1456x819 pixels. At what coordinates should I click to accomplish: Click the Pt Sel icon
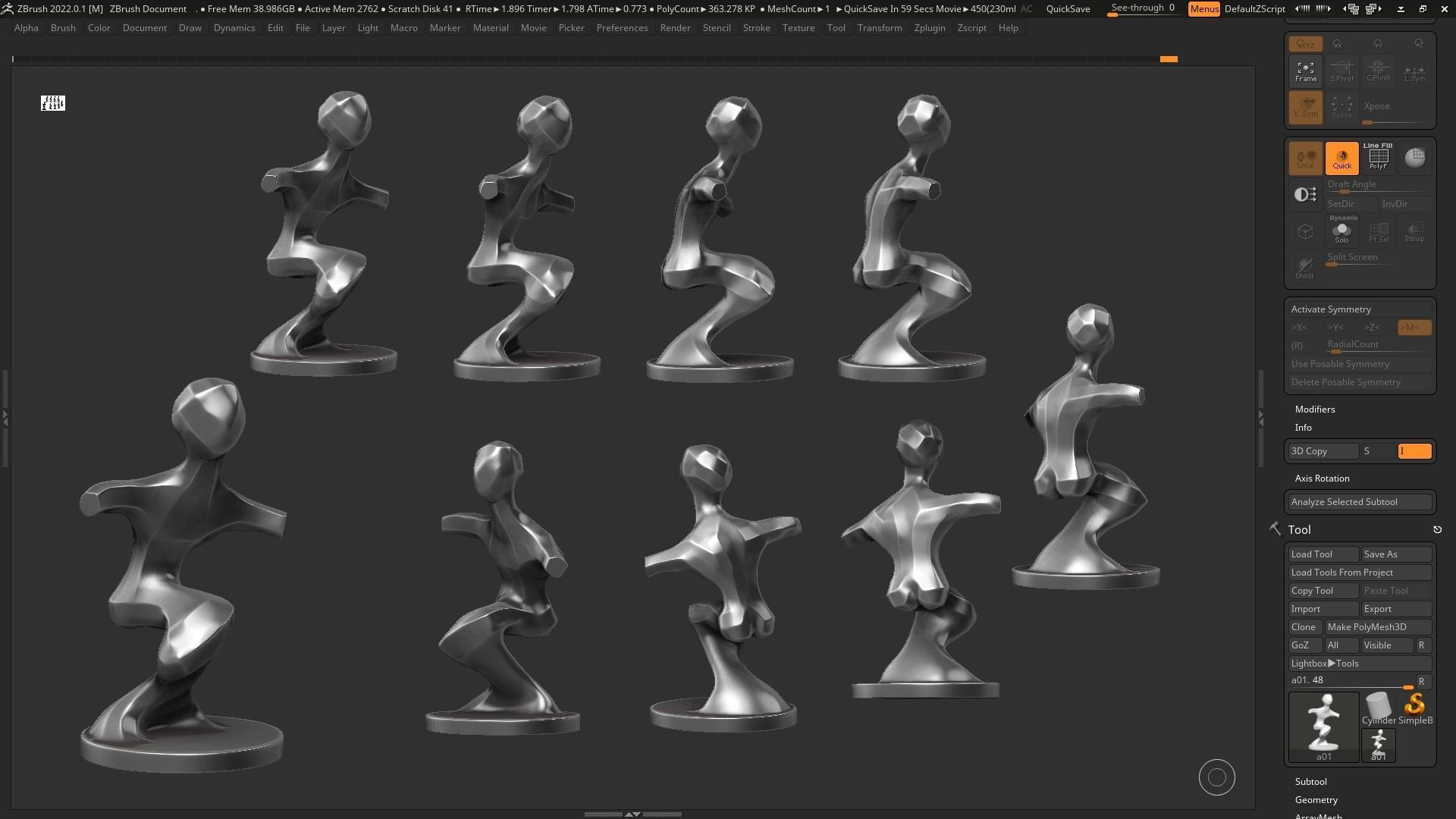tap(1378, 231)
